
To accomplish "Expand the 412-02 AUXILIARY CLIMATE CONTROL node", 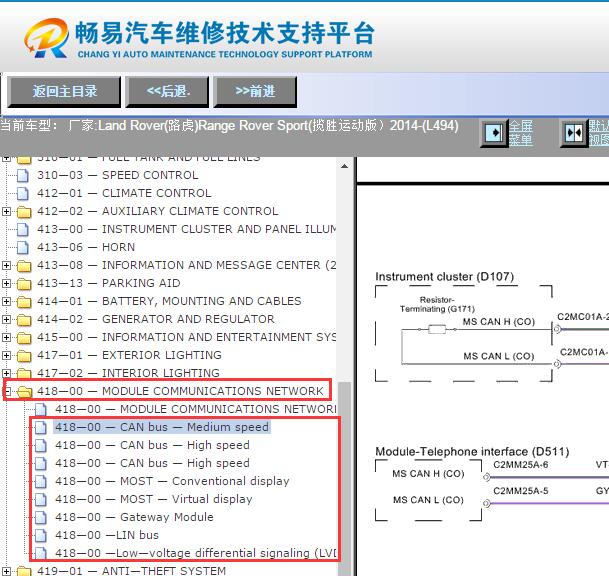I will pos(6,211).
